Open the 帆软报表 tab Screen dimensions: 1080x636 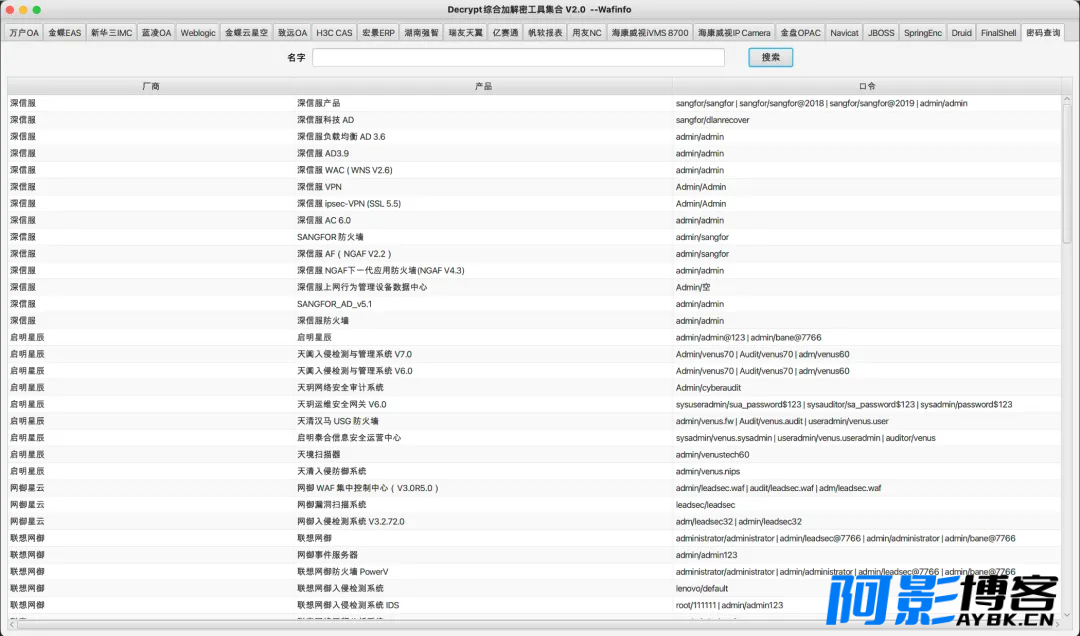[x=545, y=32]
